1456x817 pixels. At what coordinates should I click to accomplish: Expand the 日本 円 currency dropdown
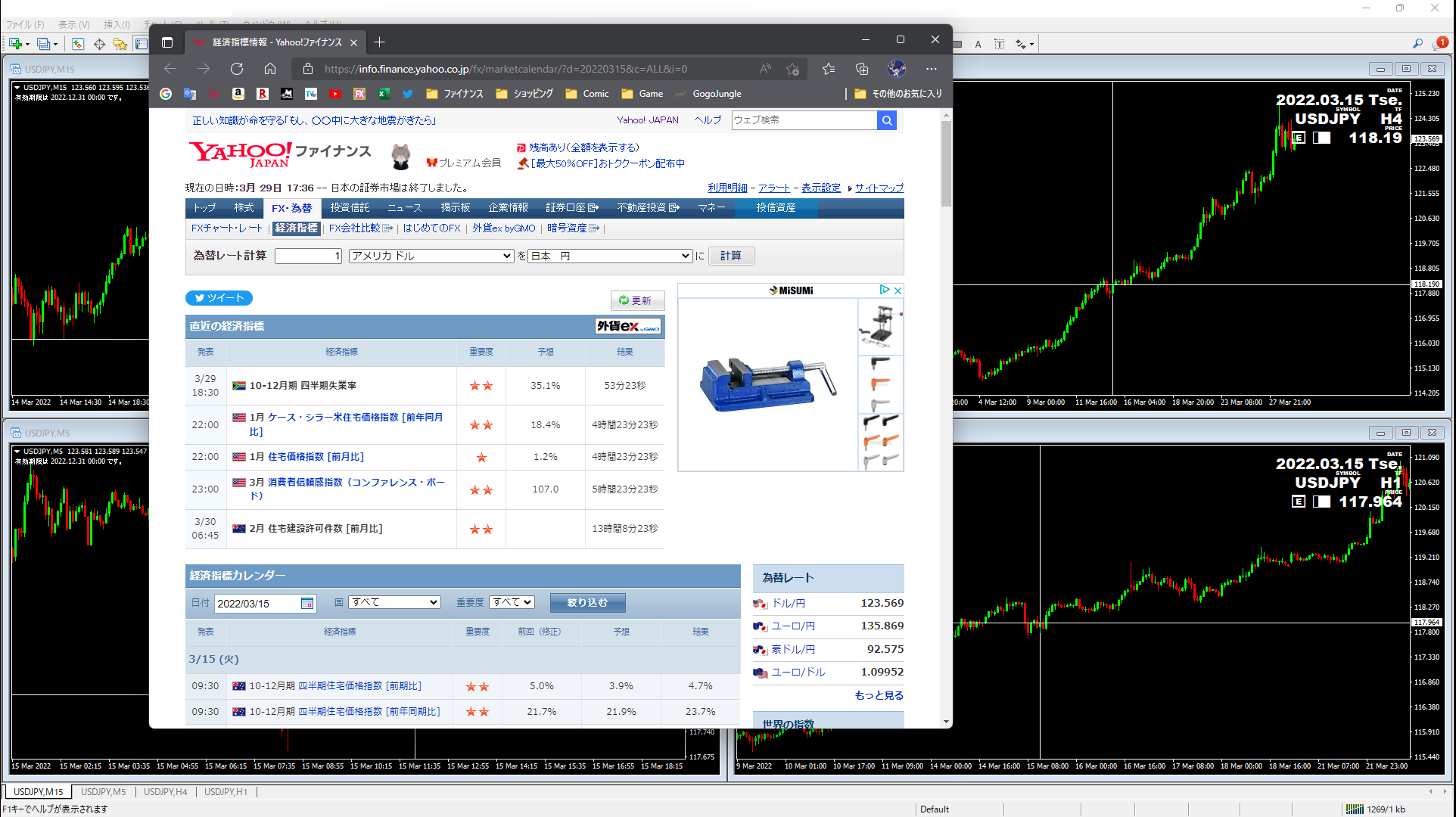610,256
